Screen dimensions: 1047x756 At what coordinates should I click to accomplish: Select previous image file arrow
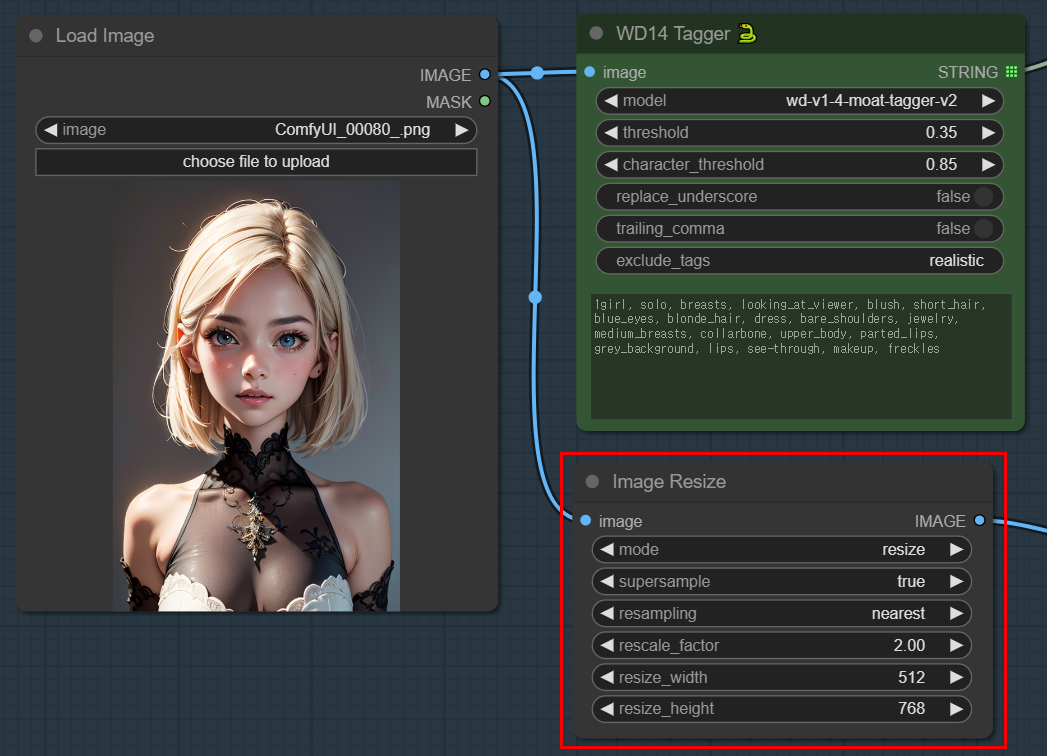tap(50, 130)
